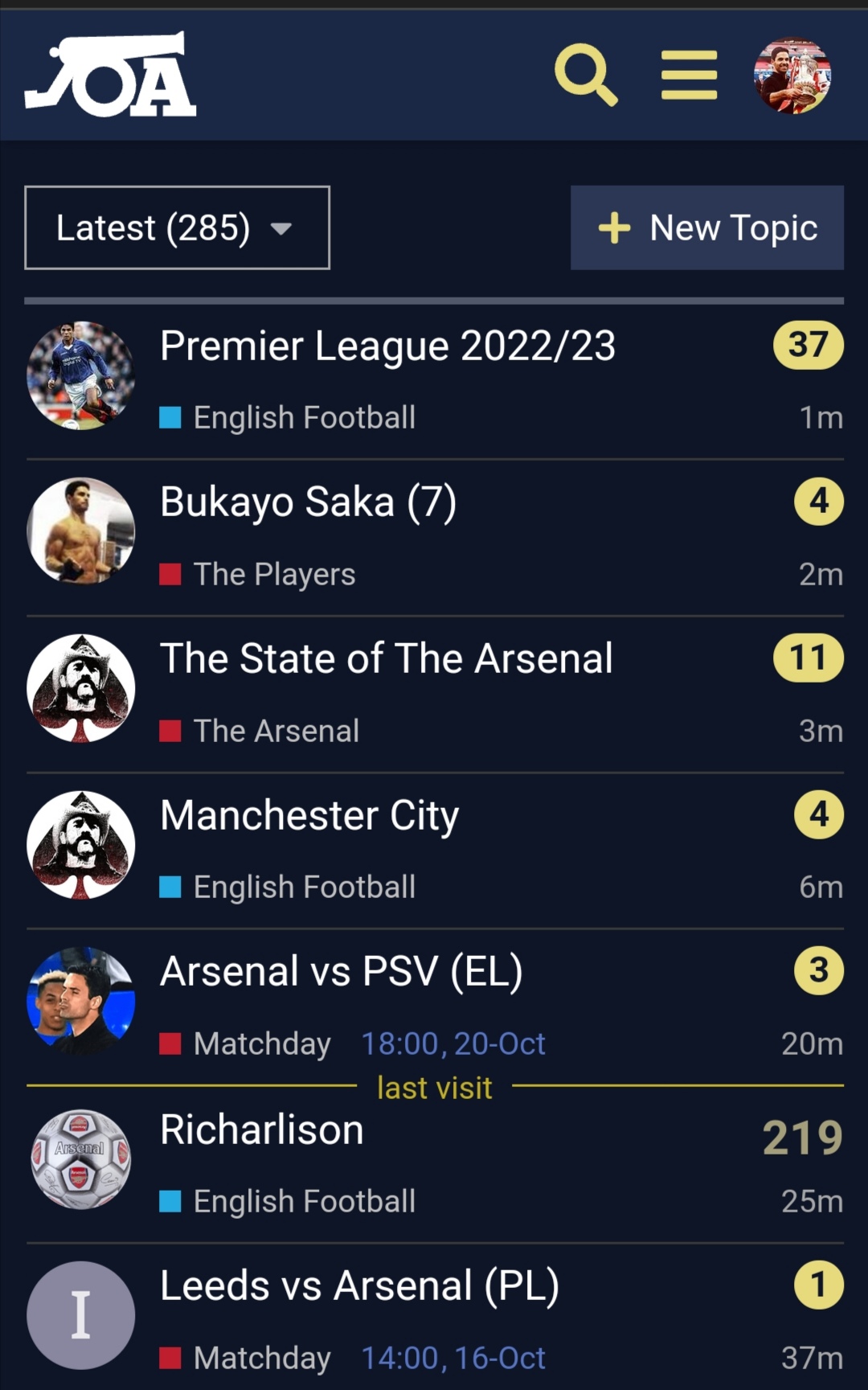Tap the OA cannon logo
This screenshot has height=1390, width=868.
[111, 75]
